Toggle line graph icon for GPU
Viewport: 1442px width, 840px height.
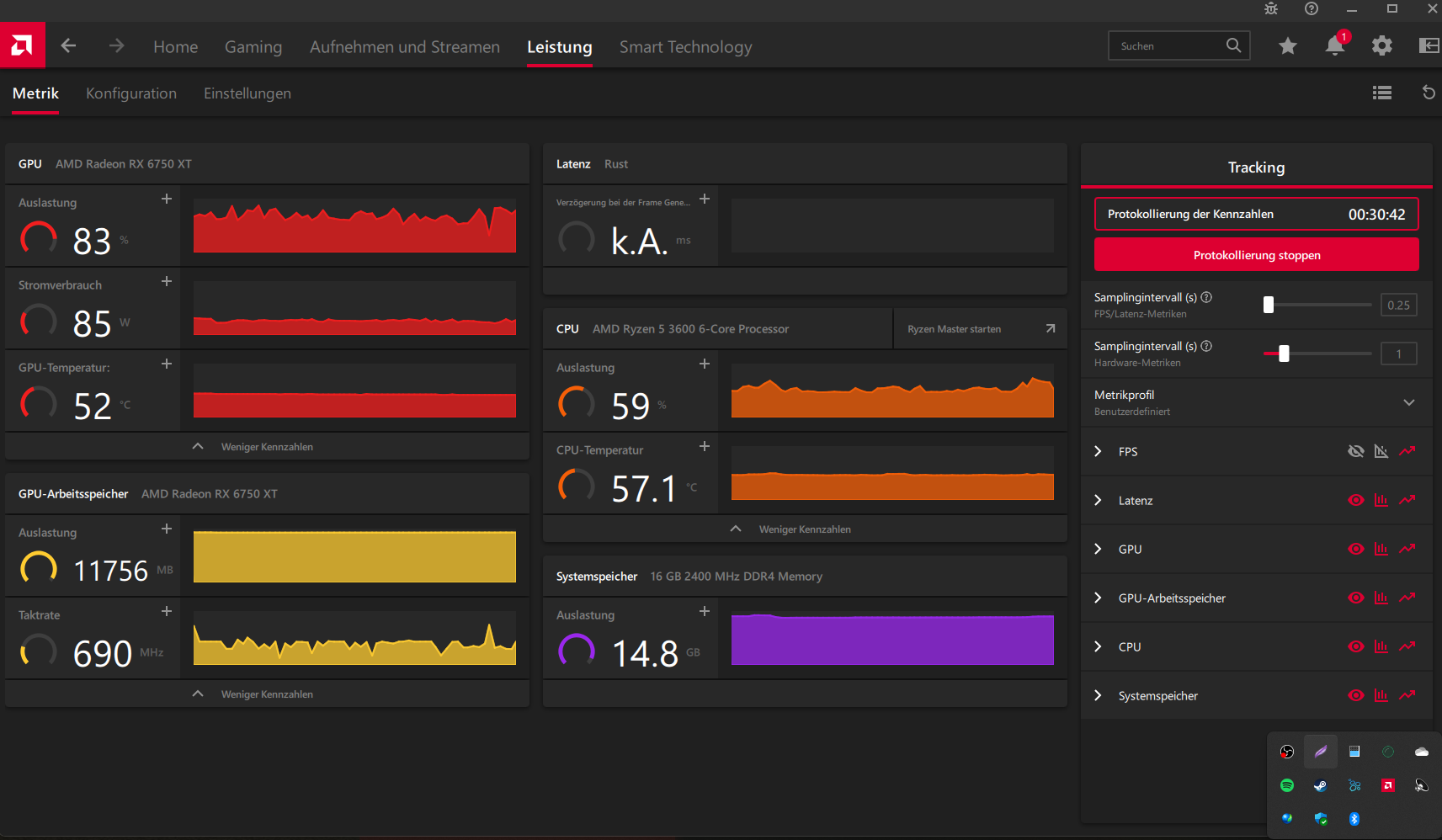pos(1407,549)
